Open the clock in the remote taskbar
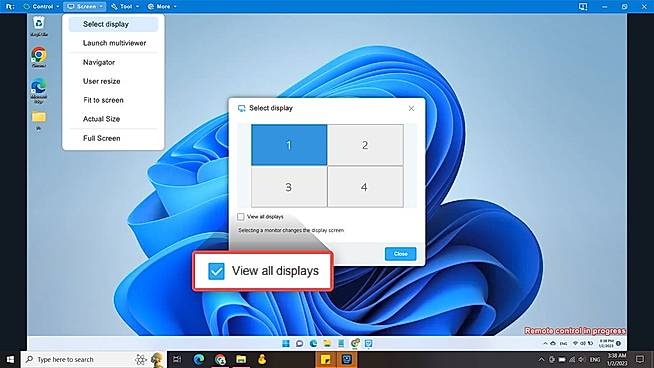 click(606, 343)
